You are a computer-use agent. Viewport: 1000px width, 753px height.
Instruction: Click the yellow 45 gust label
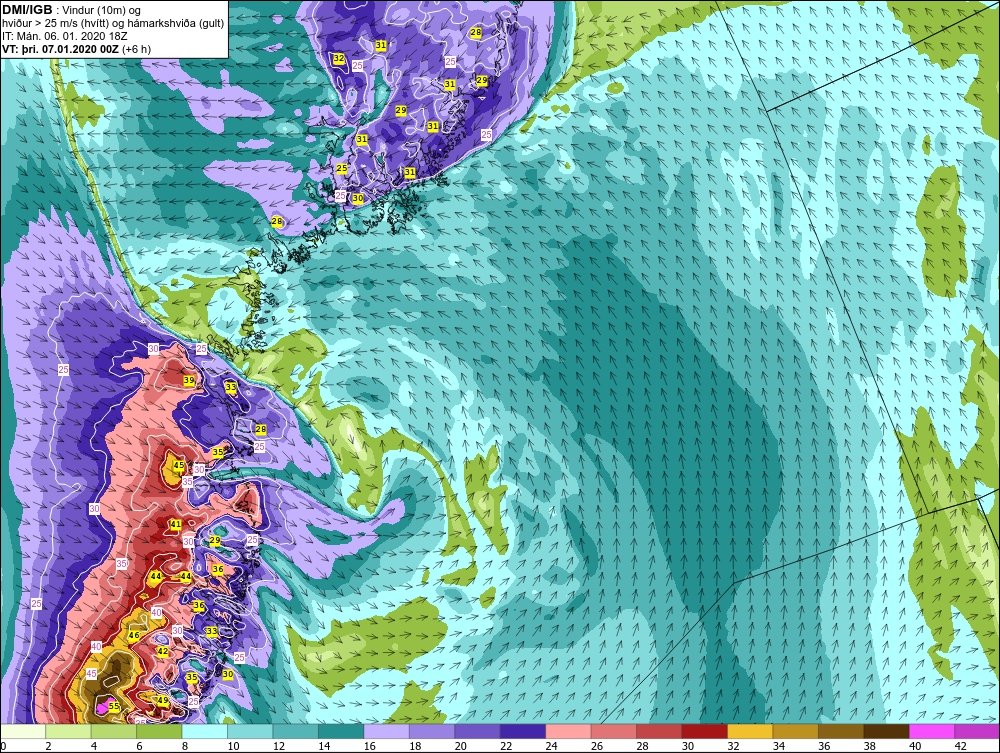point(179,465)
